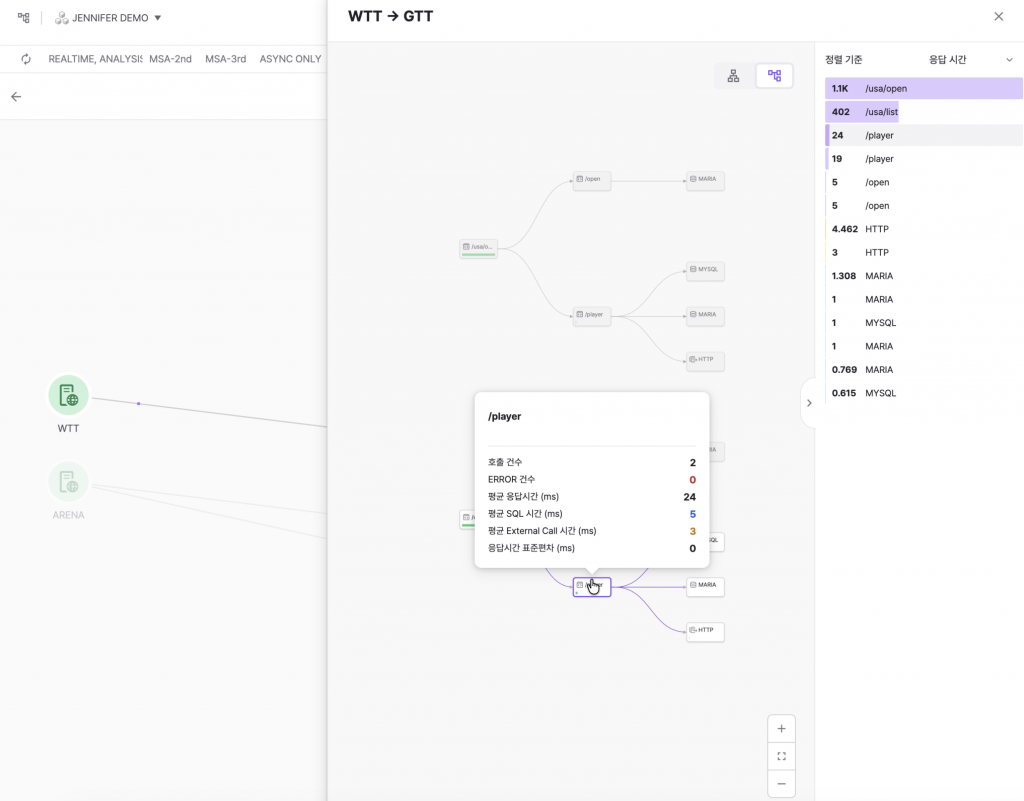The image size is (1024, 801).
Task: Zoom in with the plus button
Action: click(x=781, y=729)
